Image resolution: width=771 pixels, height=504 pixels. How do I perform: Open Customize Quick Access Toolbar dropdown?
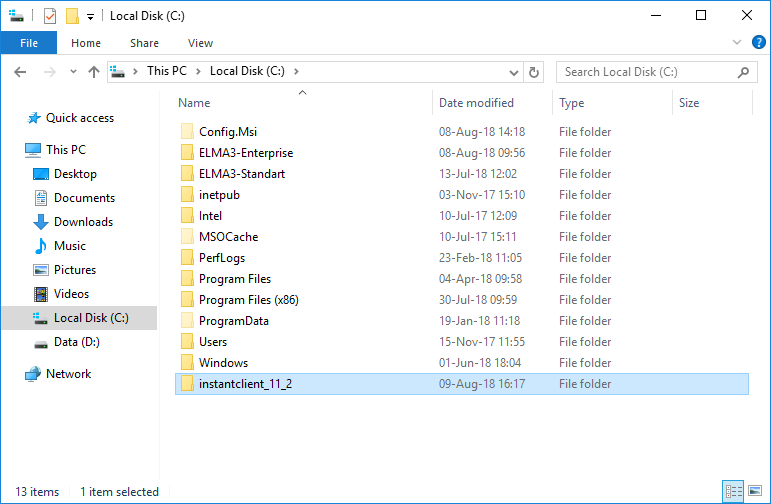coord(90,17)
